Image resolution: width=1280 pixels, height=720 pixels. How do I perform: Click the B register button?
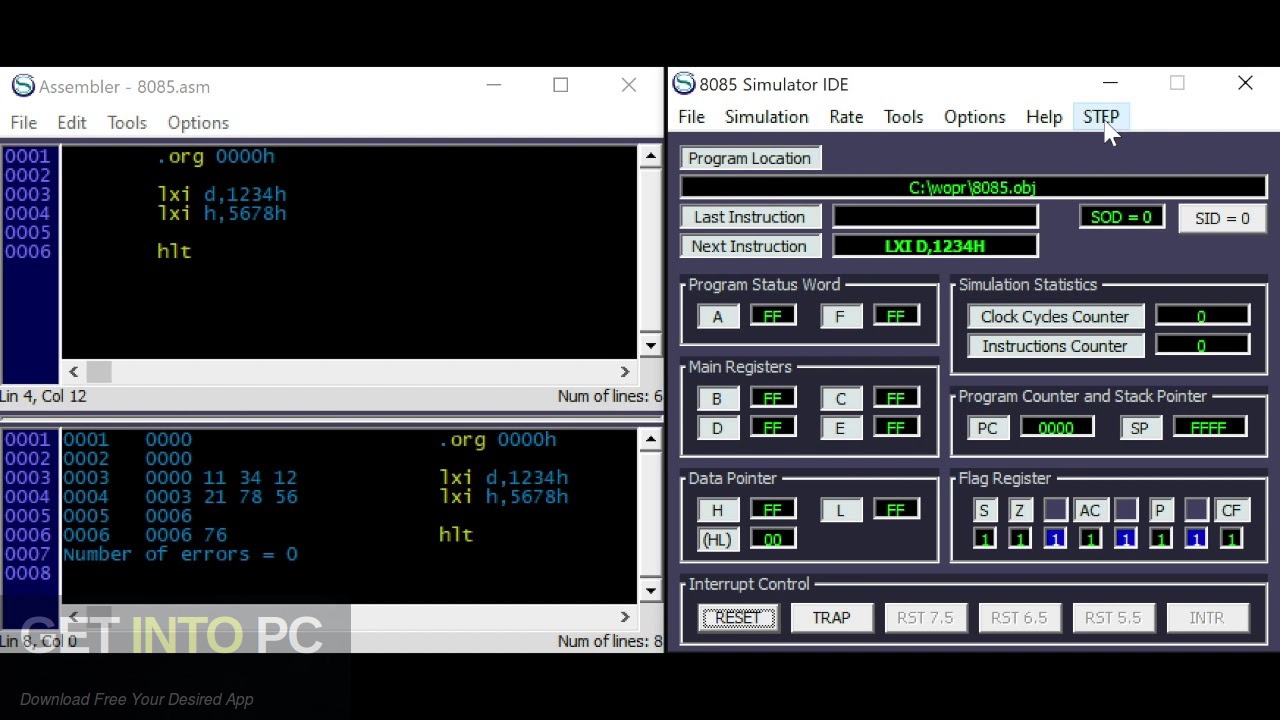click(717, 399)
